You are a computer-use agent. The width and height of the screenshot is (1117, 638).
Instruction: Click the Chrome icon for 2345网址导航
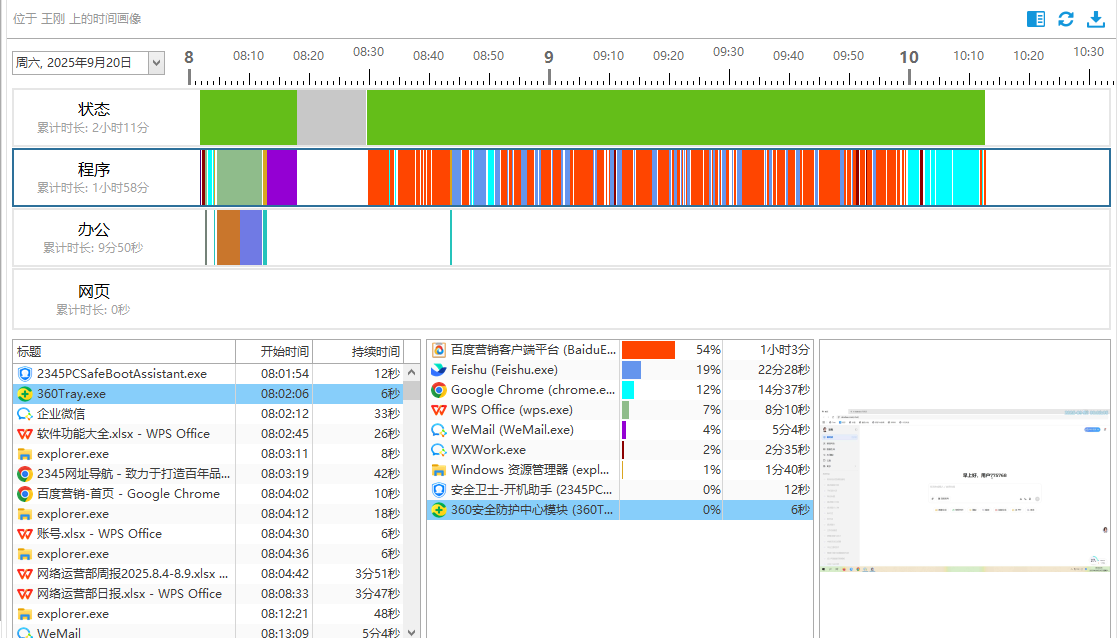(25, 474)
